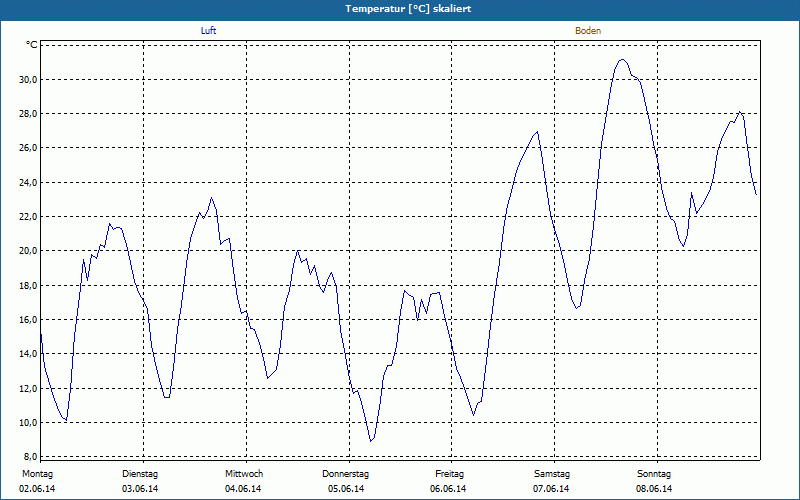Click the °C unit label on axis
800x500 pixels.
point(32,45)
